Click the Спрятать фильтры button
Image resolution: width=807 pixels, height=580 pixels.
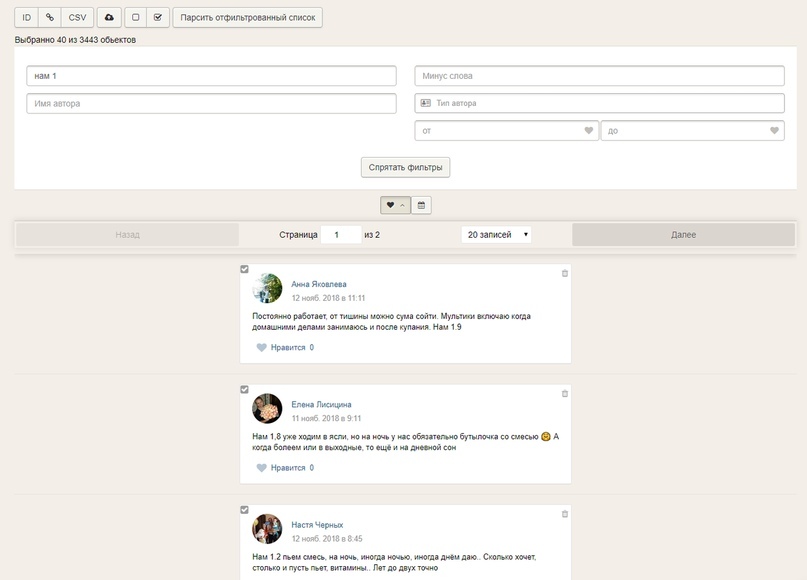pyautogui.click(x=406, y=167)
